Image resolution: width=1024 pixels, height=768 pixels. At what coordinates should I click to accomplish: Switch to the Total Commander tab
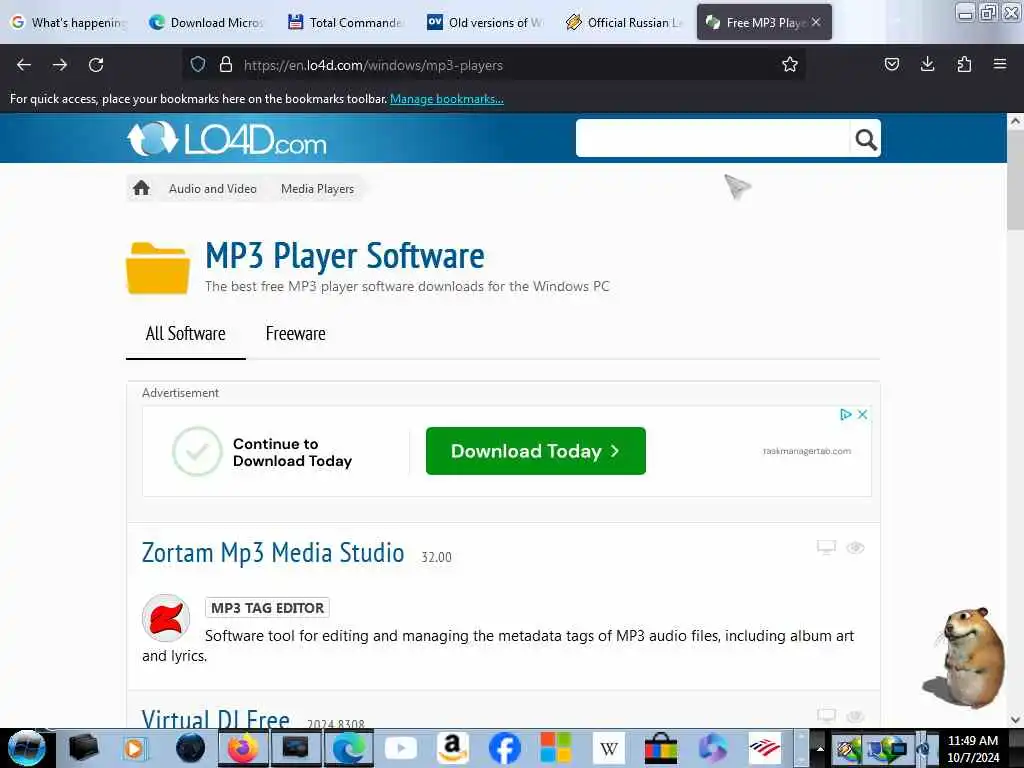click(x=346, y=22)
